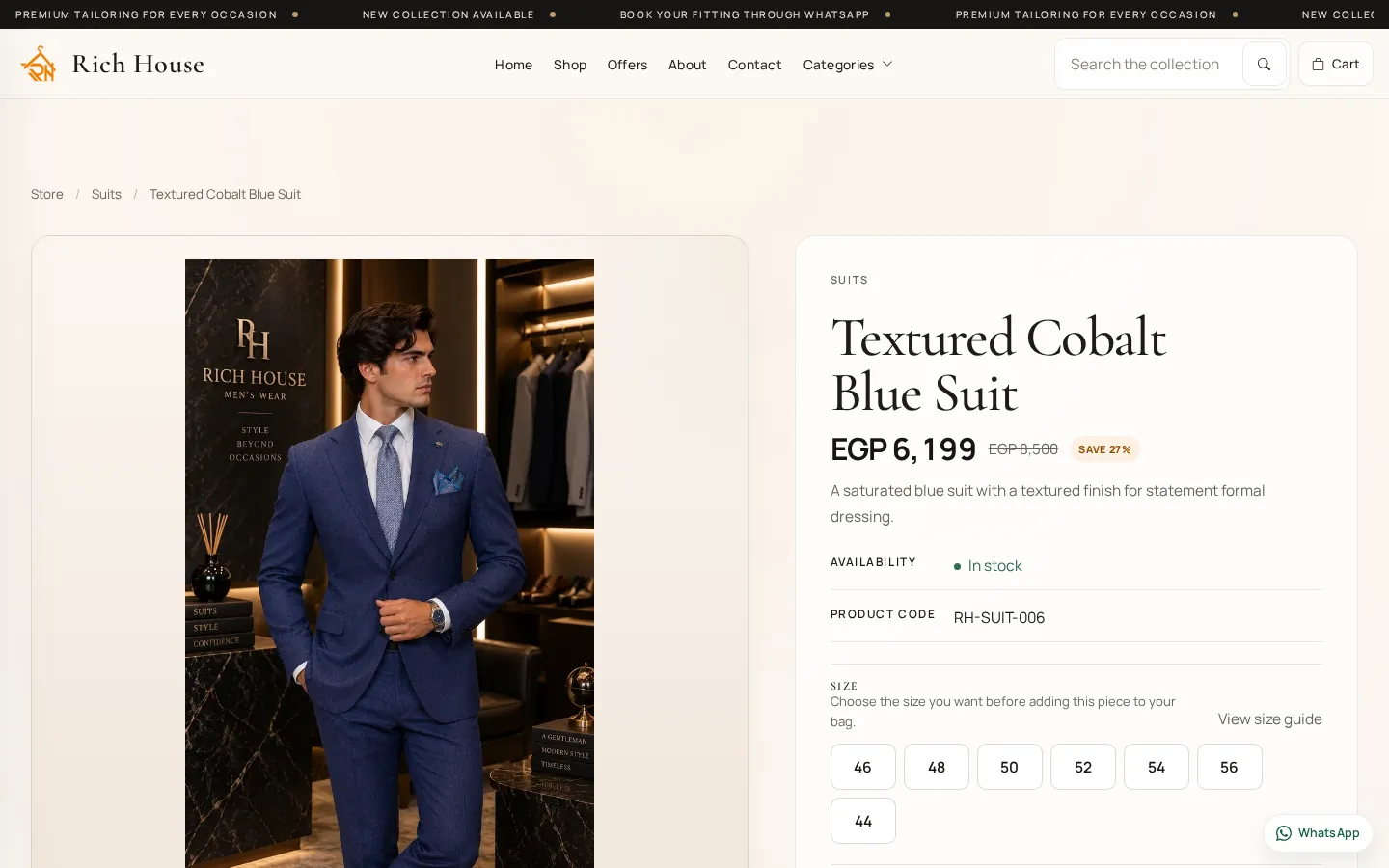Focus the 'Search the collection' field
The height and width of the screenshot is (868, 1389).
[x=1148, y=64]
